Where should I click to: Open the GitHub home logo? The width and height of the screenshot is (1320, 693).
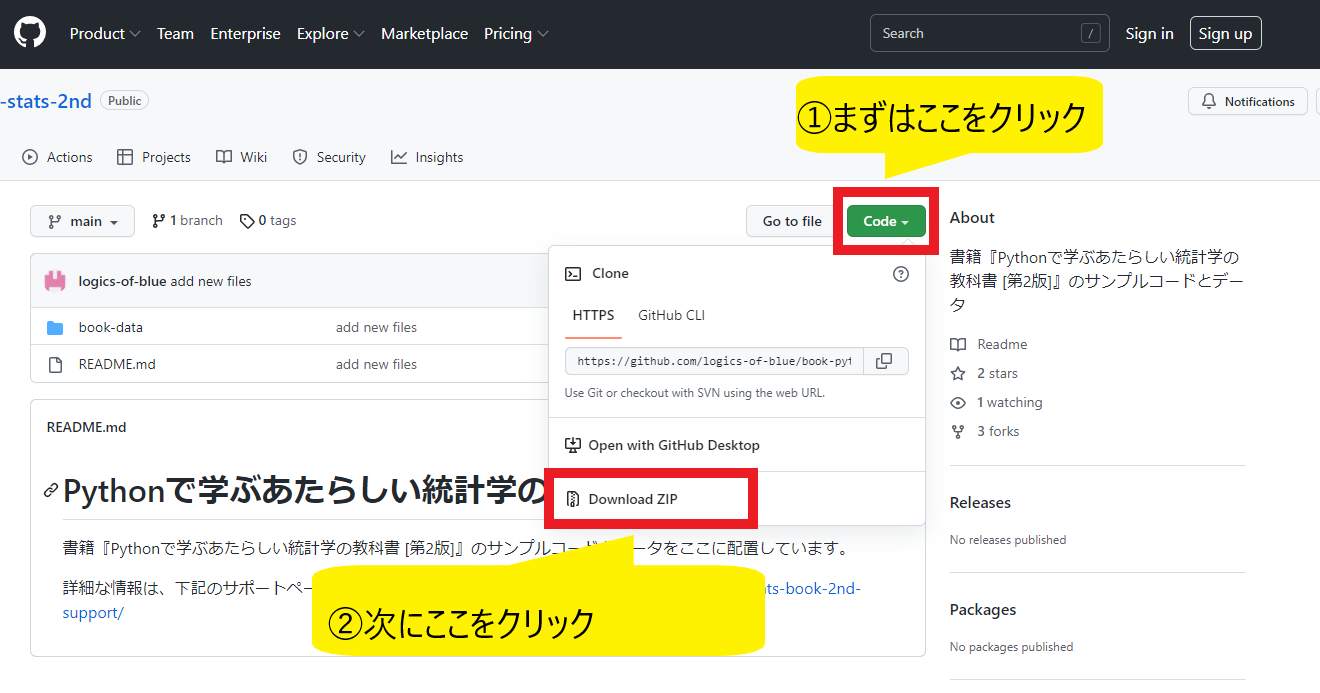(x=30, y=33)
